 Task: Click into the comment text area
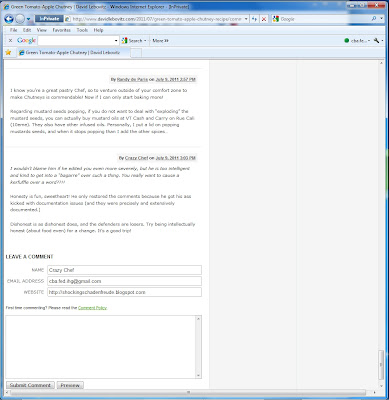pyautogui.click(x=101, y=347)
